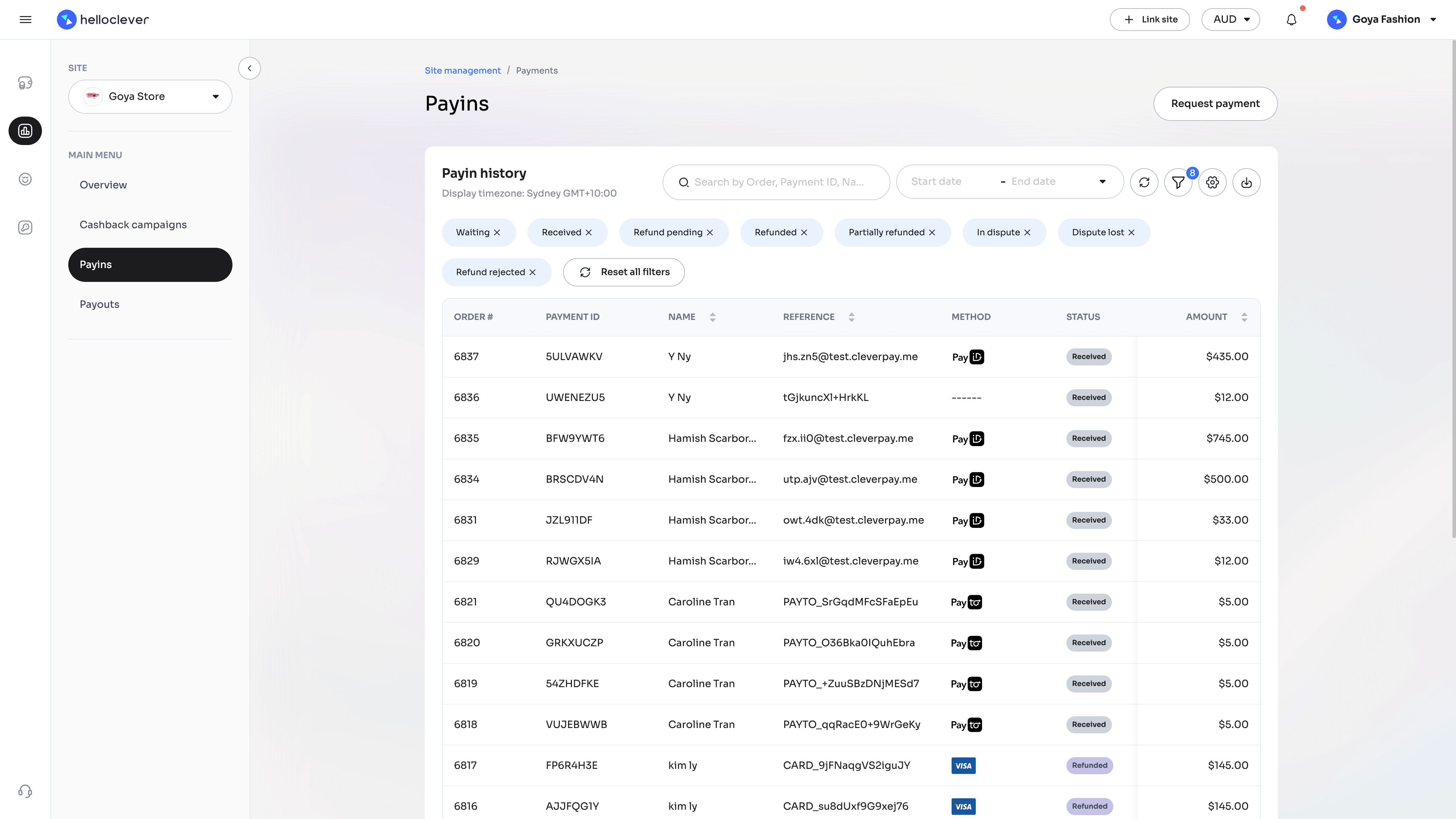The width and height of the screenshot is (1456, 819).
Task: Sort the table by Reference column
Action: (x=851, y=317)
